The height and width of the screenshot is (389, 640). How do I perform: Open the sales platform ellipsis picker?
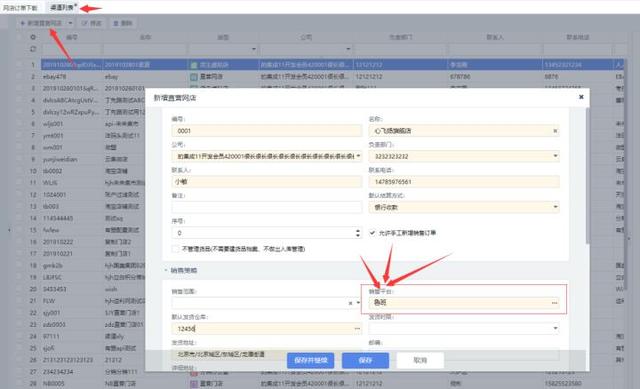(x=554, y=303)
